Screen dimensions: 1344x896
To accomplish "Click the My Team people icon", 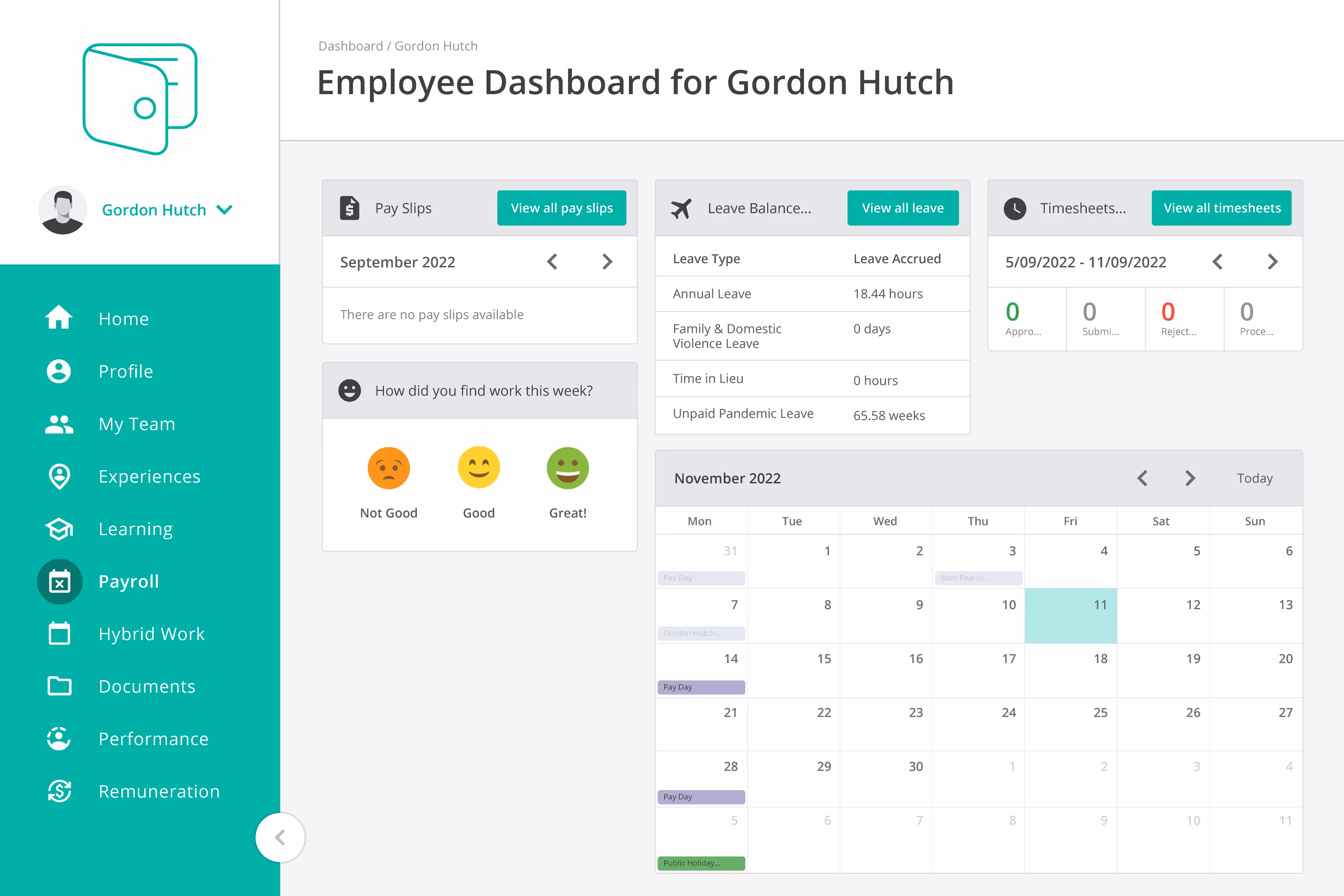I will 59,423.
